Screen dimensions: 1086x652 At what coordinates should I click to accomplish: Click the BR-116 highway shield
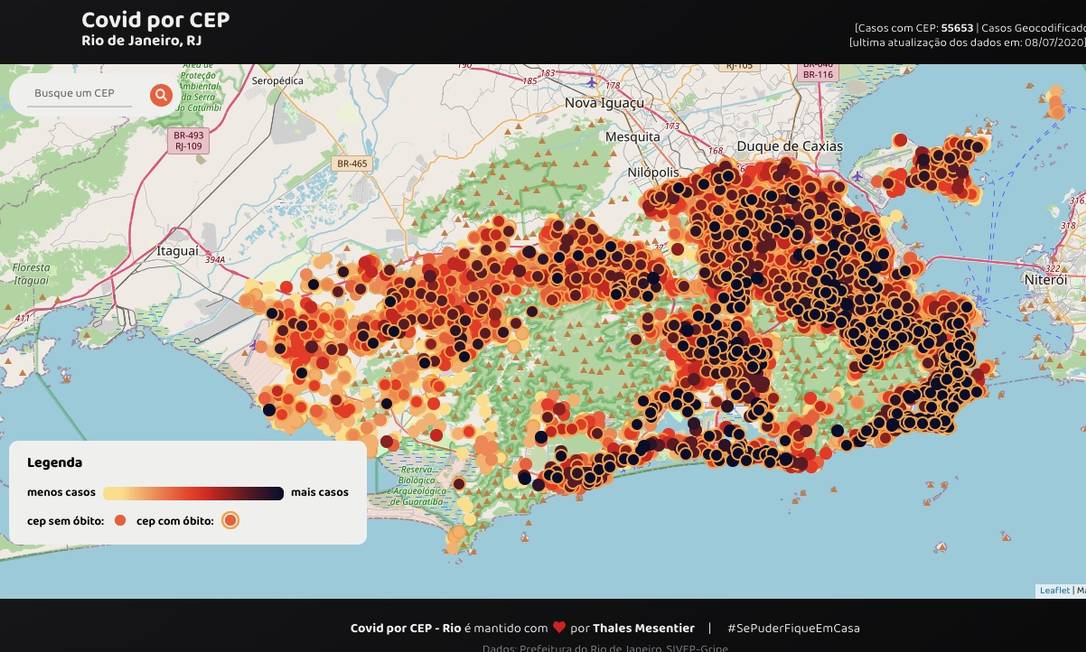[818, 73]
